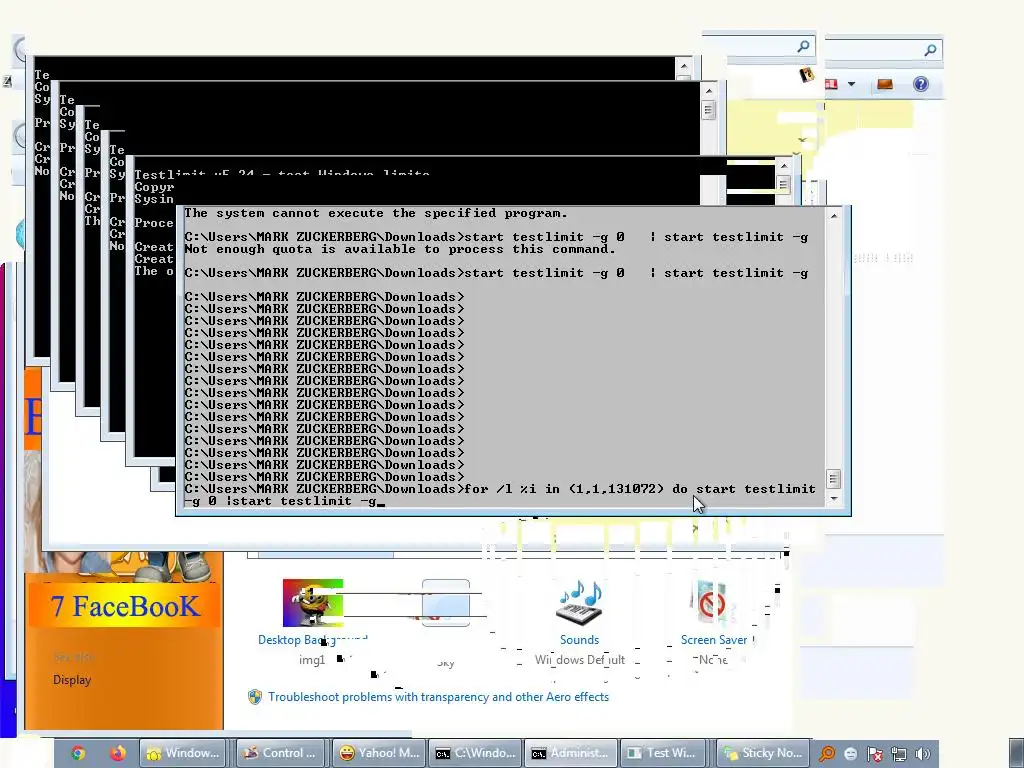
Task: Open the Sticky Notes taskbar button
Action: point(763,753)
